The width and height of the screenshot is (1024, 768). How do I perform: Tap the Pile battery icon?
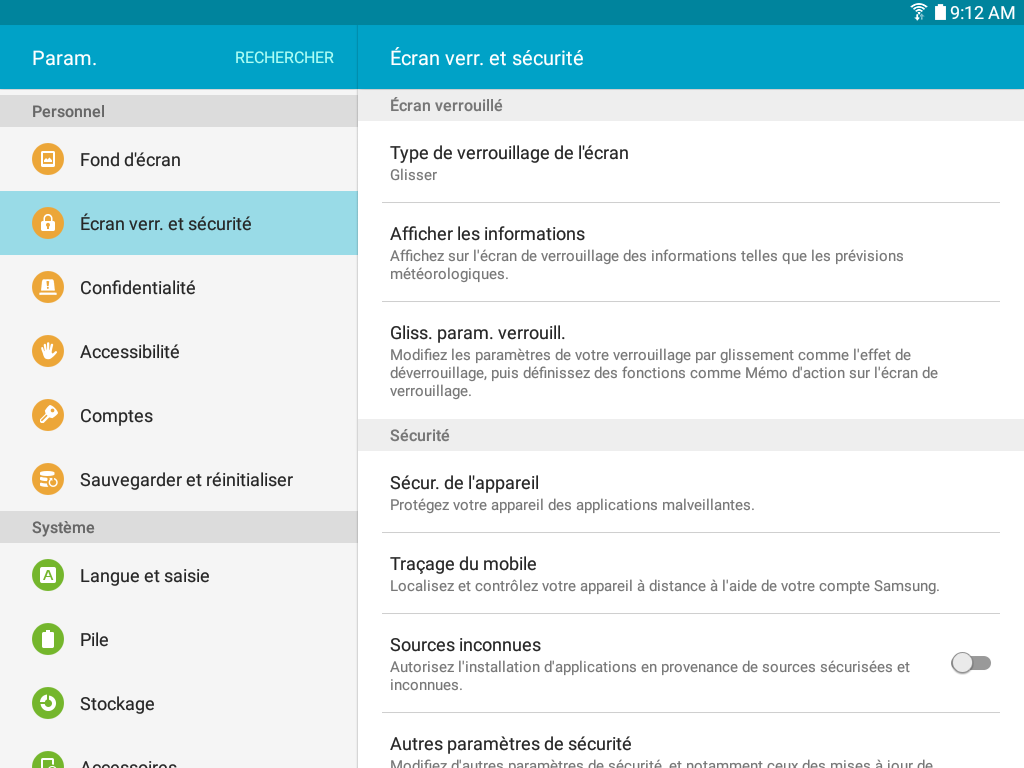[48, 639]
